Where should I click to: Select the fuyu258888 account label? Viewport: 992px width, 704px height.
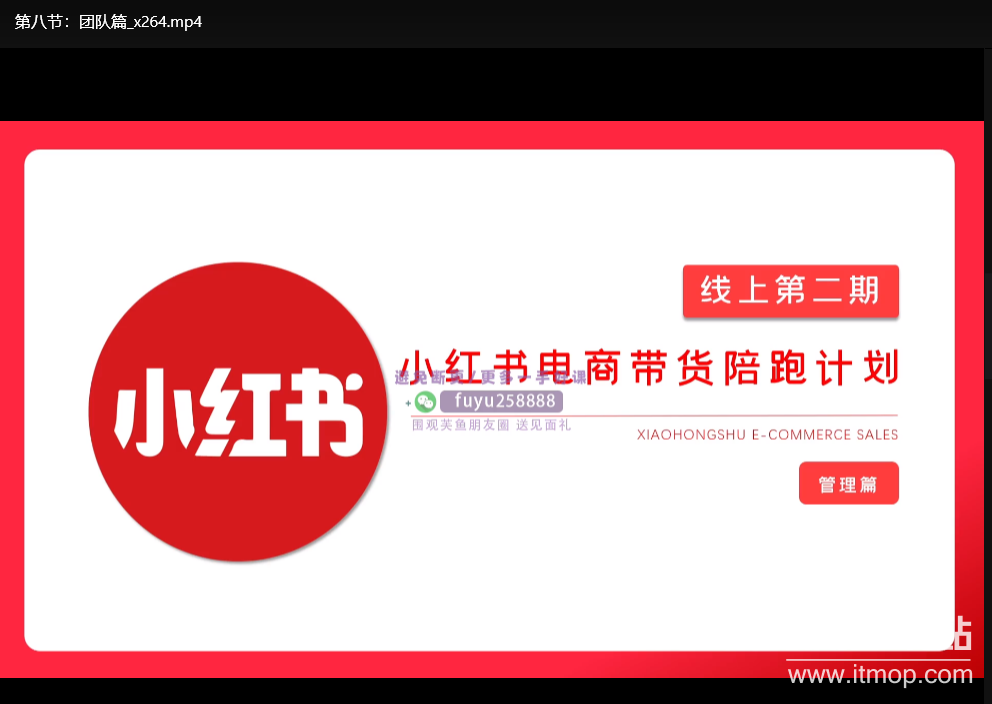502,402
